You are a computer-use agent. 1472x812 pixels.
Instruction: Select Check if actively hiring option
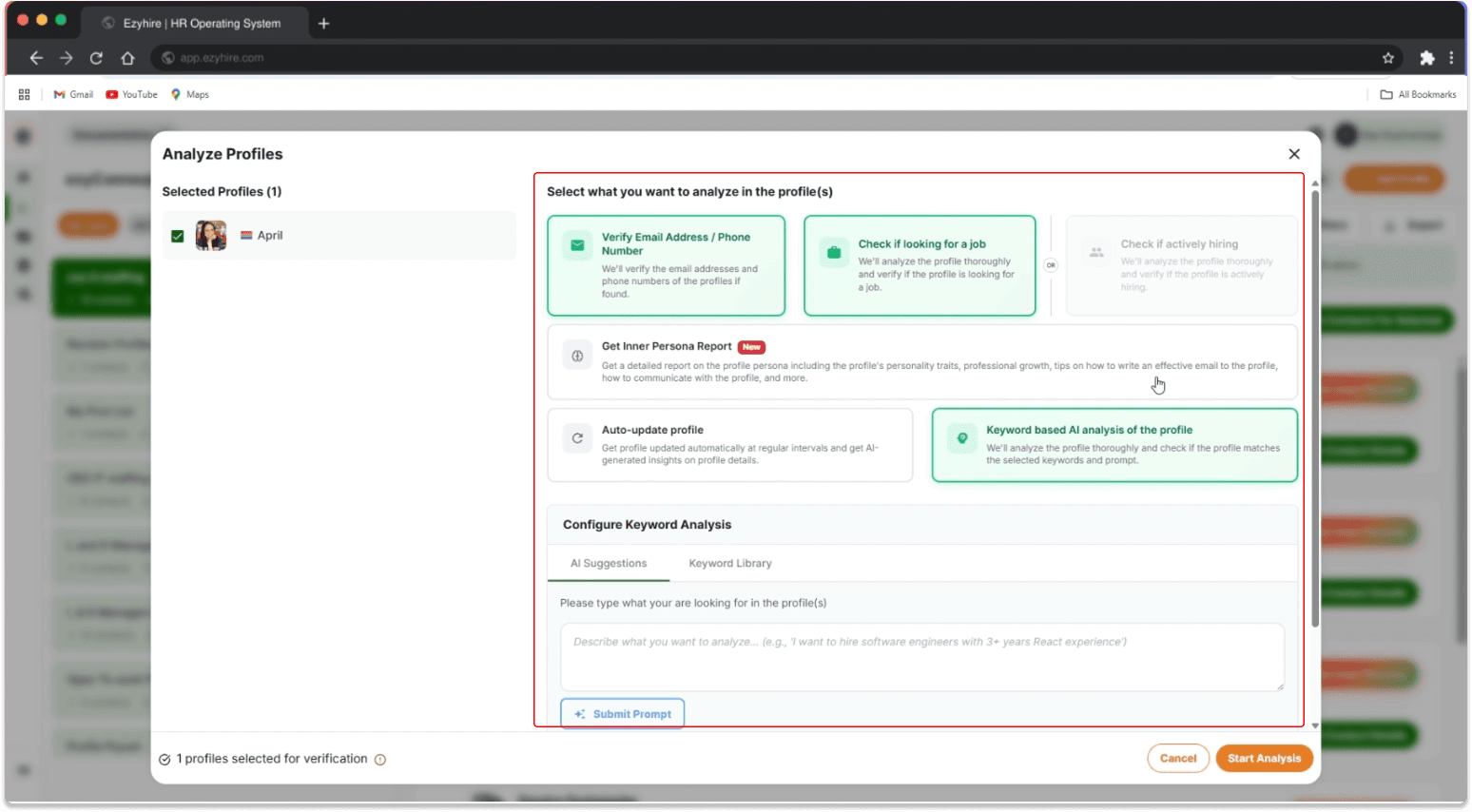1182,265
